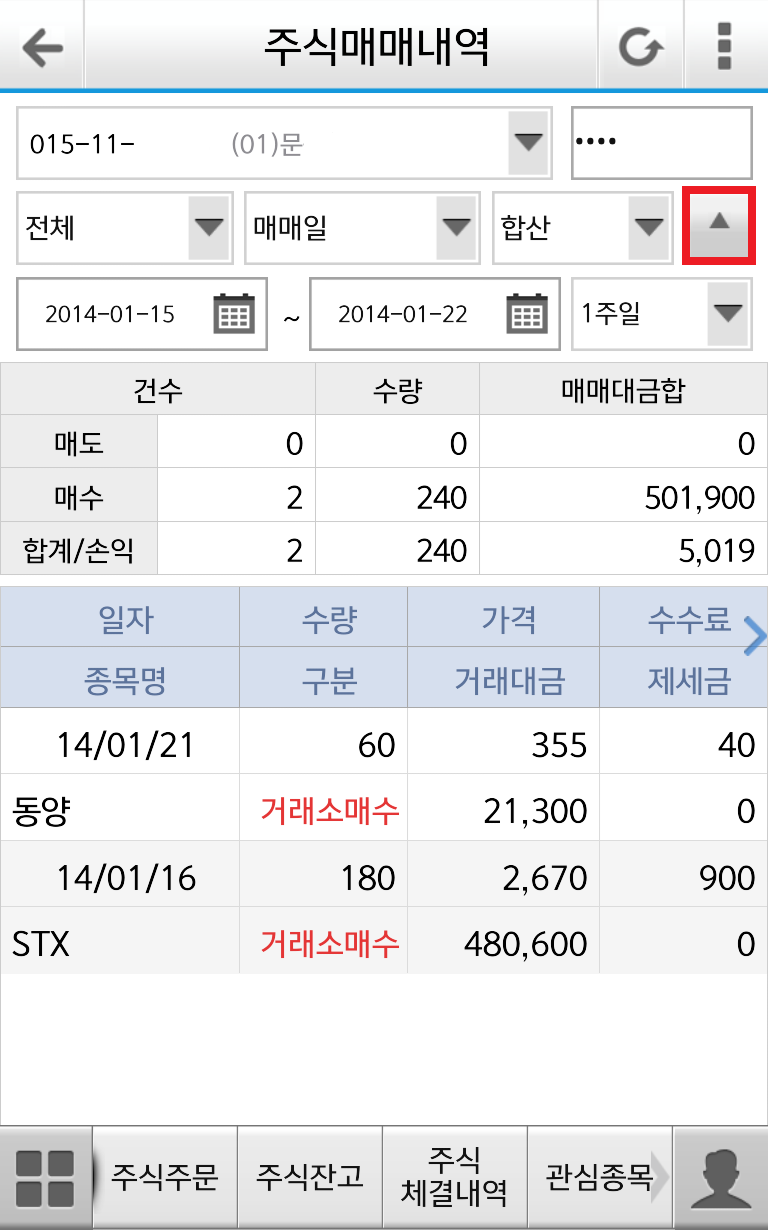Switch to the 주식주문 tab
The image size is (768, 1230).
point(165,1177)
